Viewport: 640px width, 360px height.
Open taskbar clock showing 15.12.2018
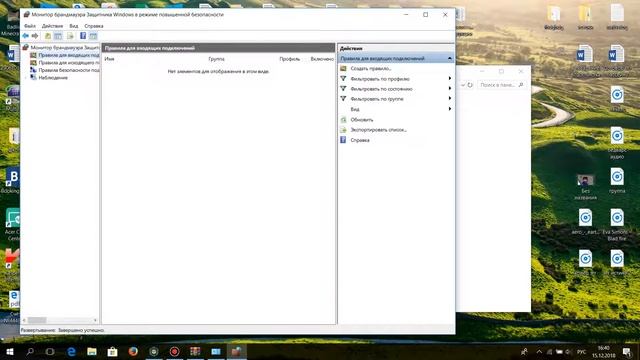click(x=604, y=352)
